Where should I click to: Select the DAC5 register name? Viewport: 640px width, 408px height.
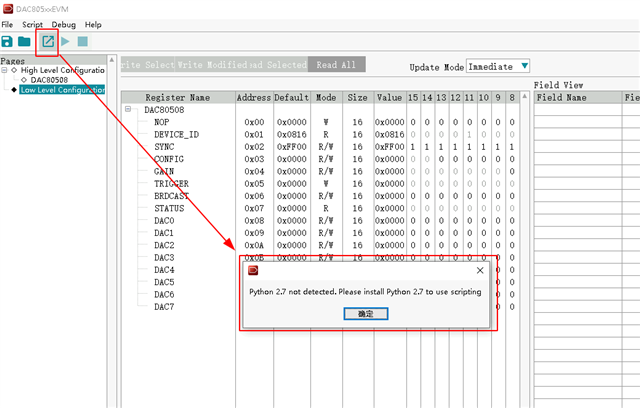[164, 282]
